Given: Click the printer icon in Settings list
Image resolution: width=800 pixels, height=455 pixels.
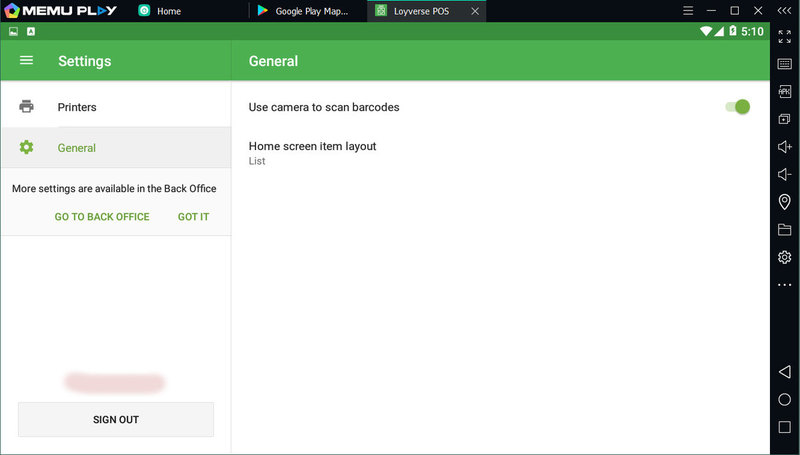Looking at the screenshot, I should point(27,107).
